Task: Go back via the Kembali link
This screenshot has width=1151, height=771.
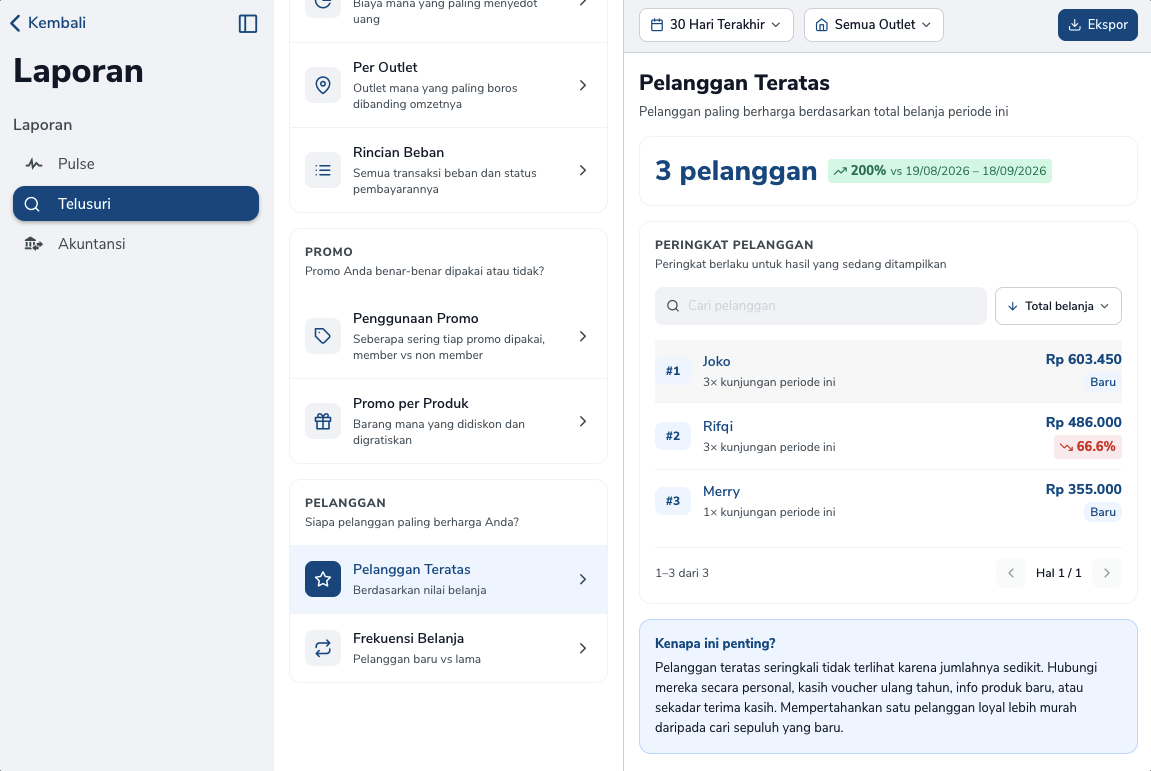Action: (x=48, y=23)
